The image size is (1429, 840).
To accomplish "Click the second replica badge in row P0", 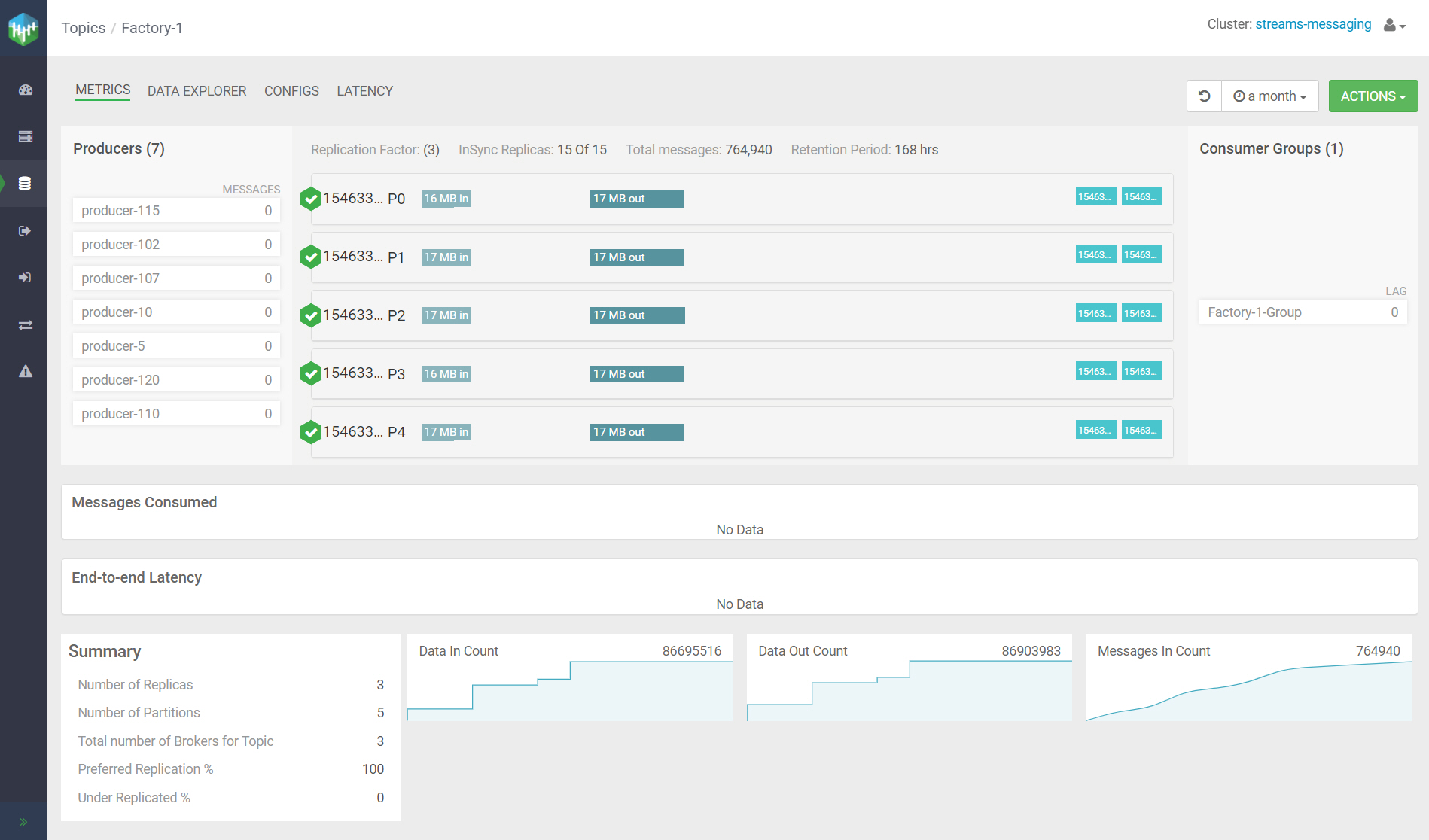I will click(1141, 196).
